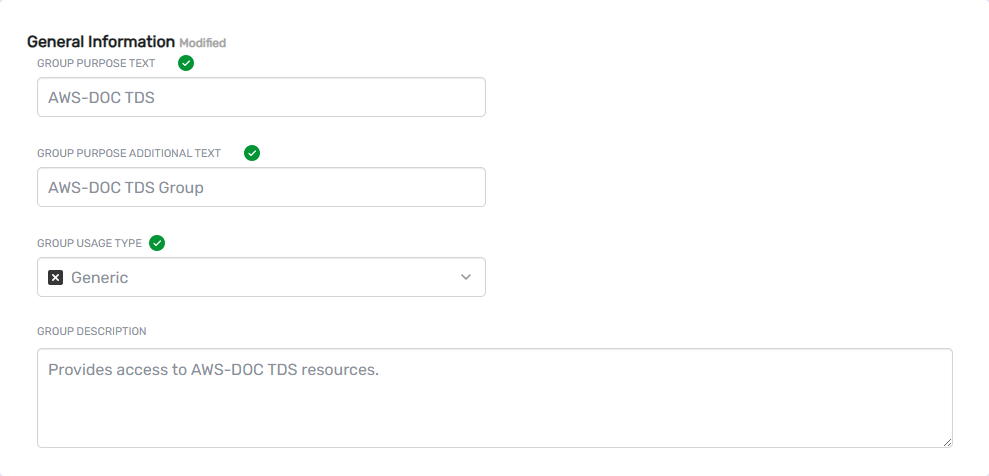Click the green checkmark beside Group Usage Type

pyautogui.click(x=157, y=243)
